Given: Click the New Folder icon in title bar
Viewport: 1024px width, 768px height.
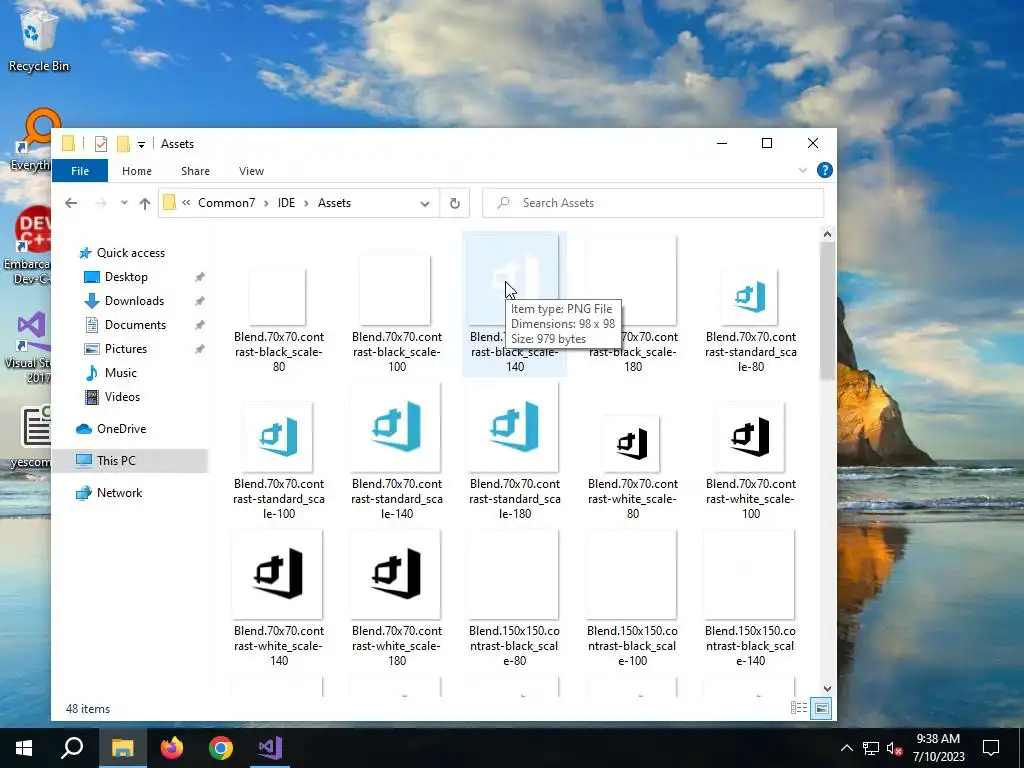Looking at the screenshot, I should click(123, 144).
